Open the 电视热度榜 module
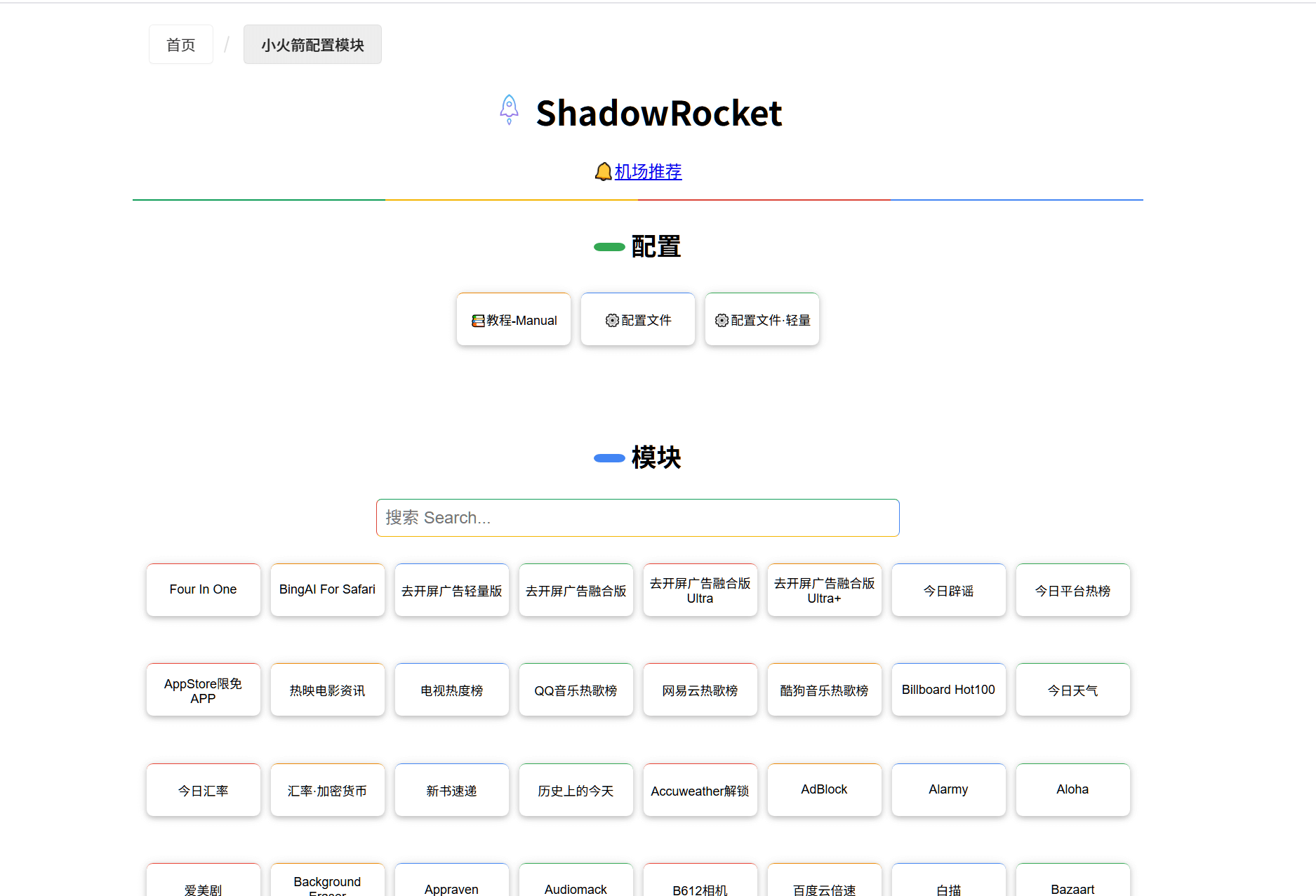The image size is (1316, 896). click(452, 690)
